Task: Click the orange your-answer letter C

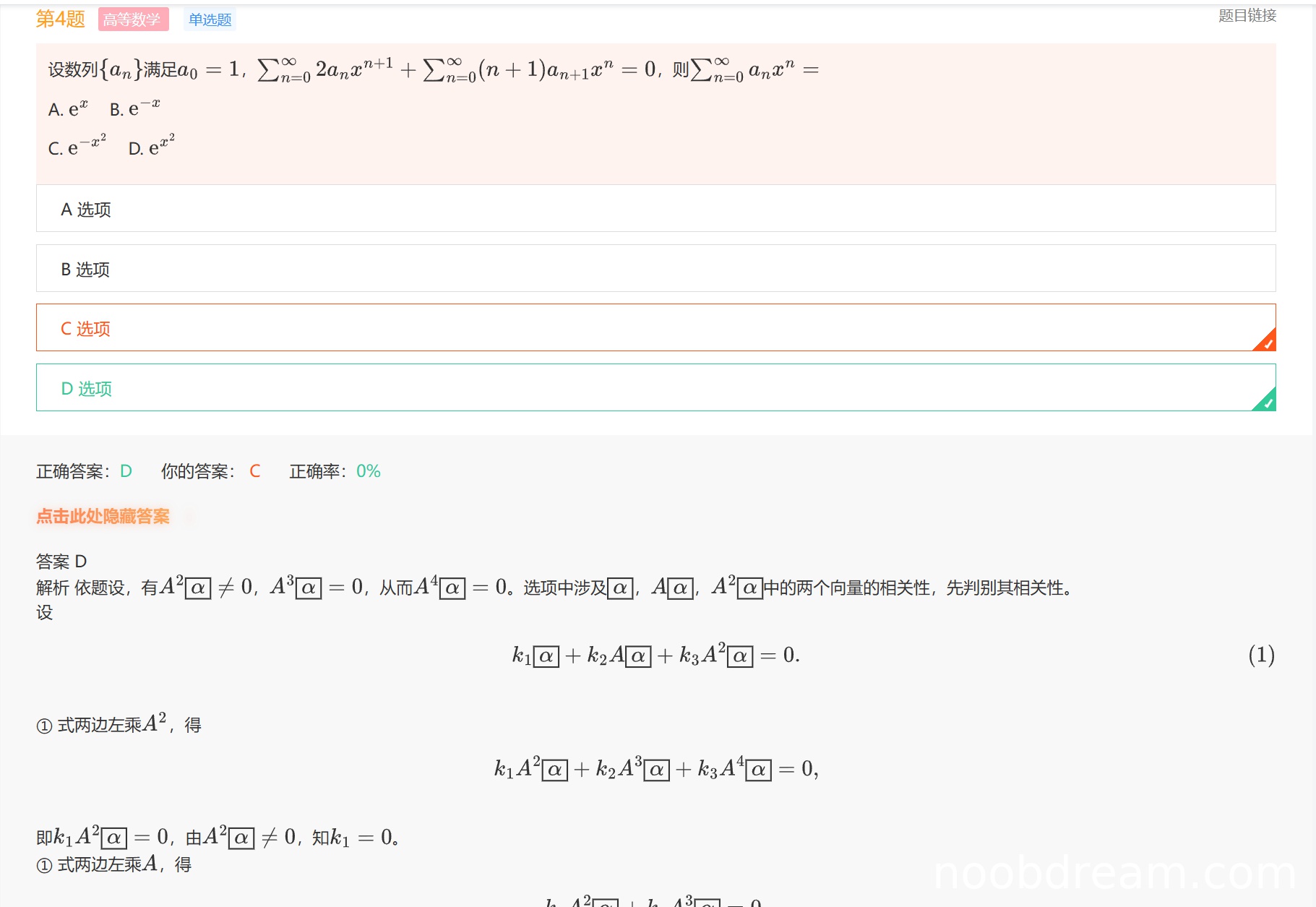Action: tap(254, 471)
